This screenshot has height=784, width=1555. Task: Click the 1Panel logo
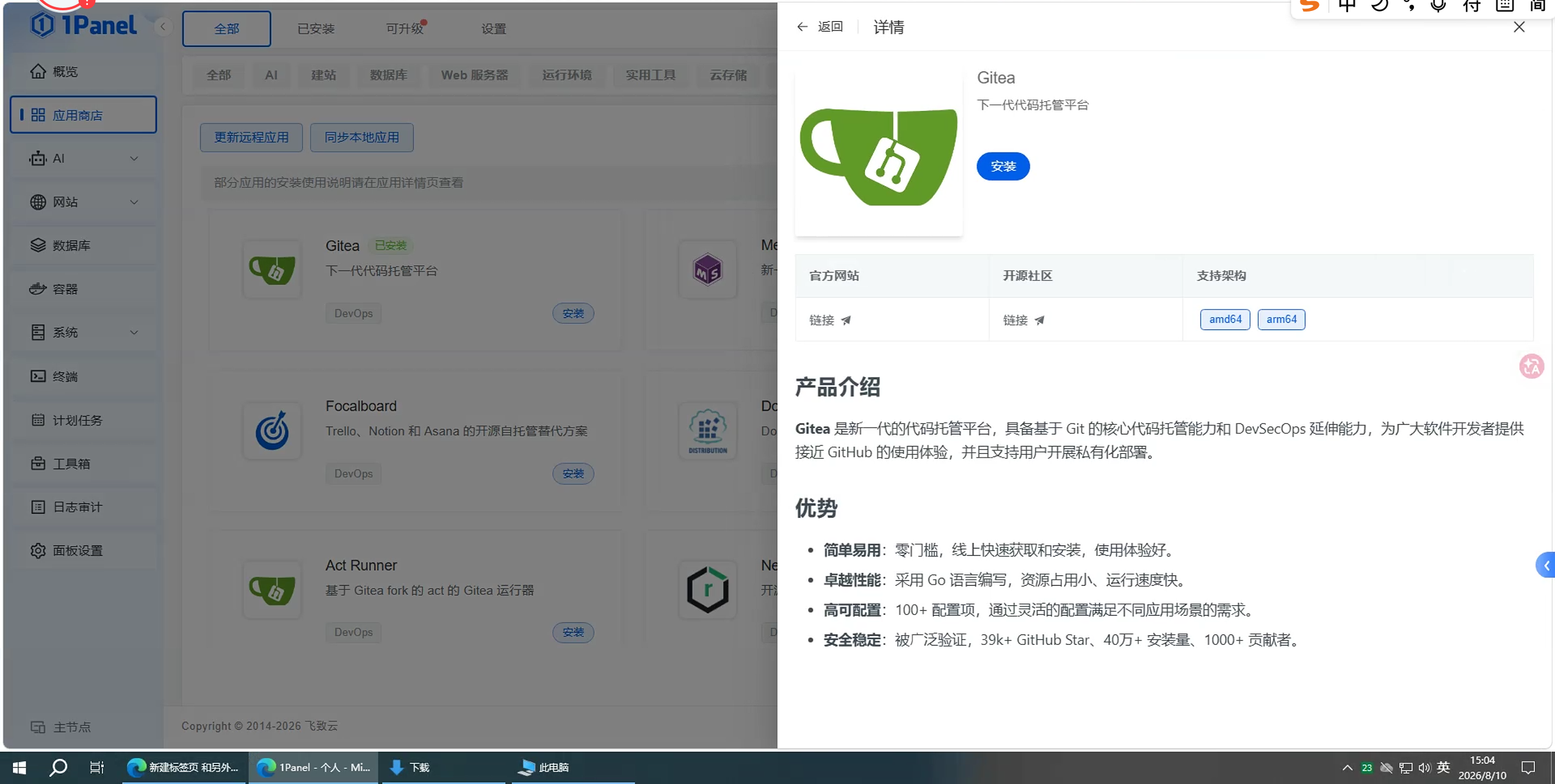point(84,25)
